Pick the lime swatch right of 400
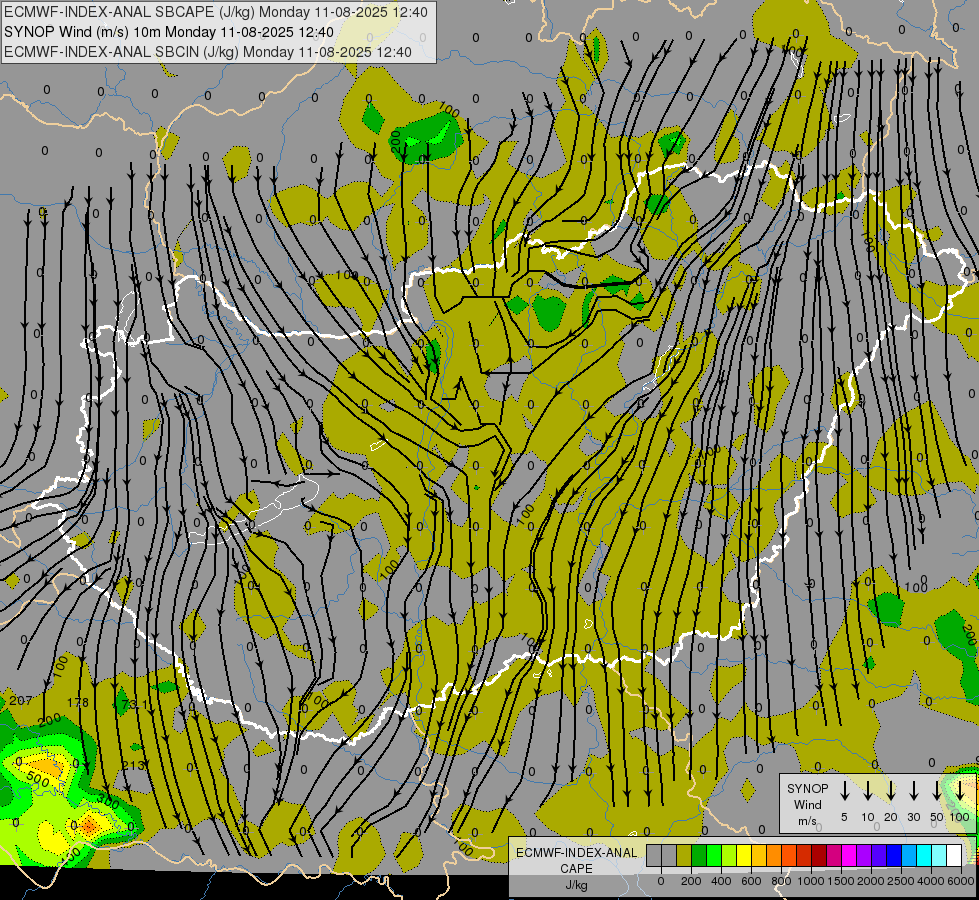The image size is (979, 900). (x=729, y=855)
